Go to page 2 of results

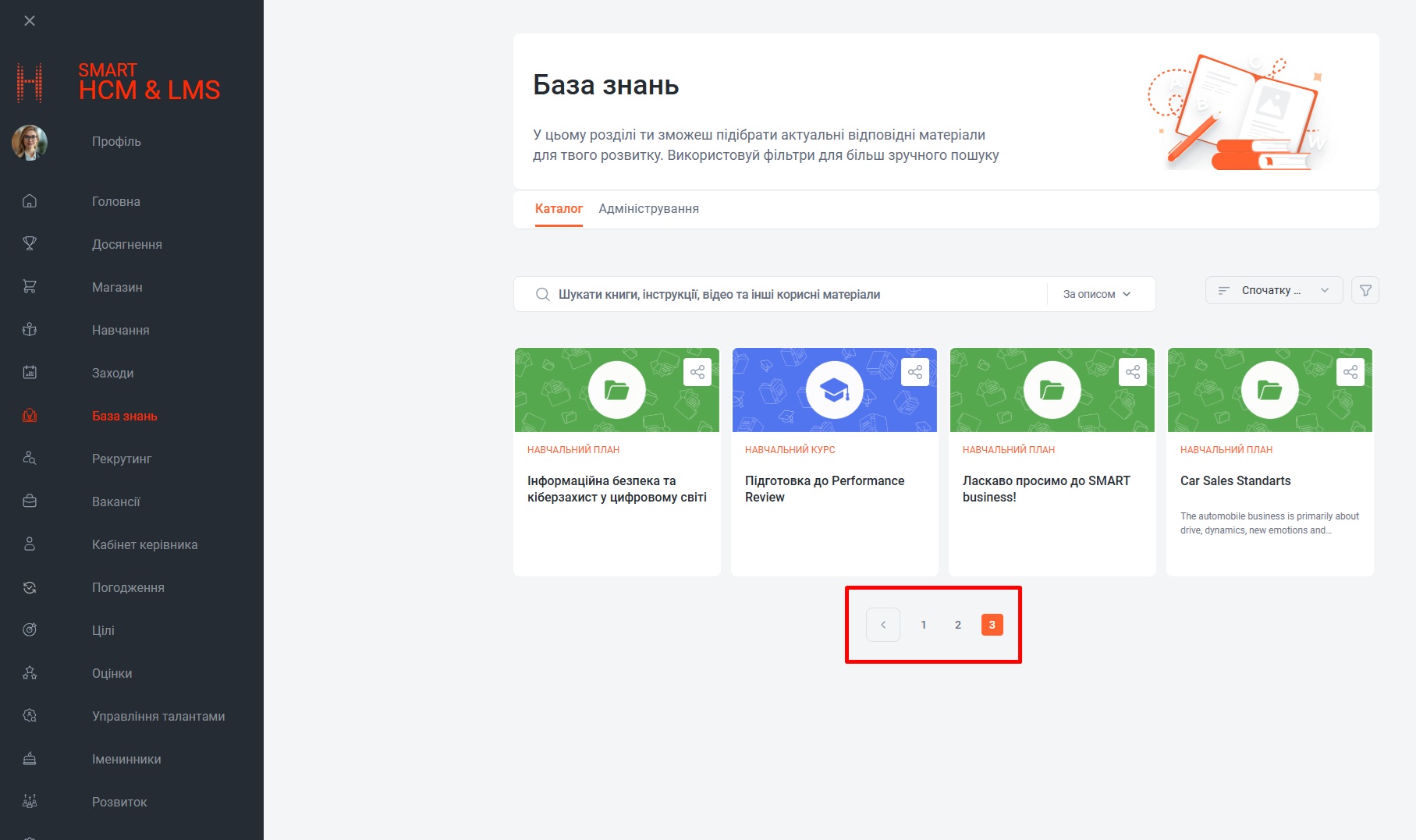click(x=957, y=624)
